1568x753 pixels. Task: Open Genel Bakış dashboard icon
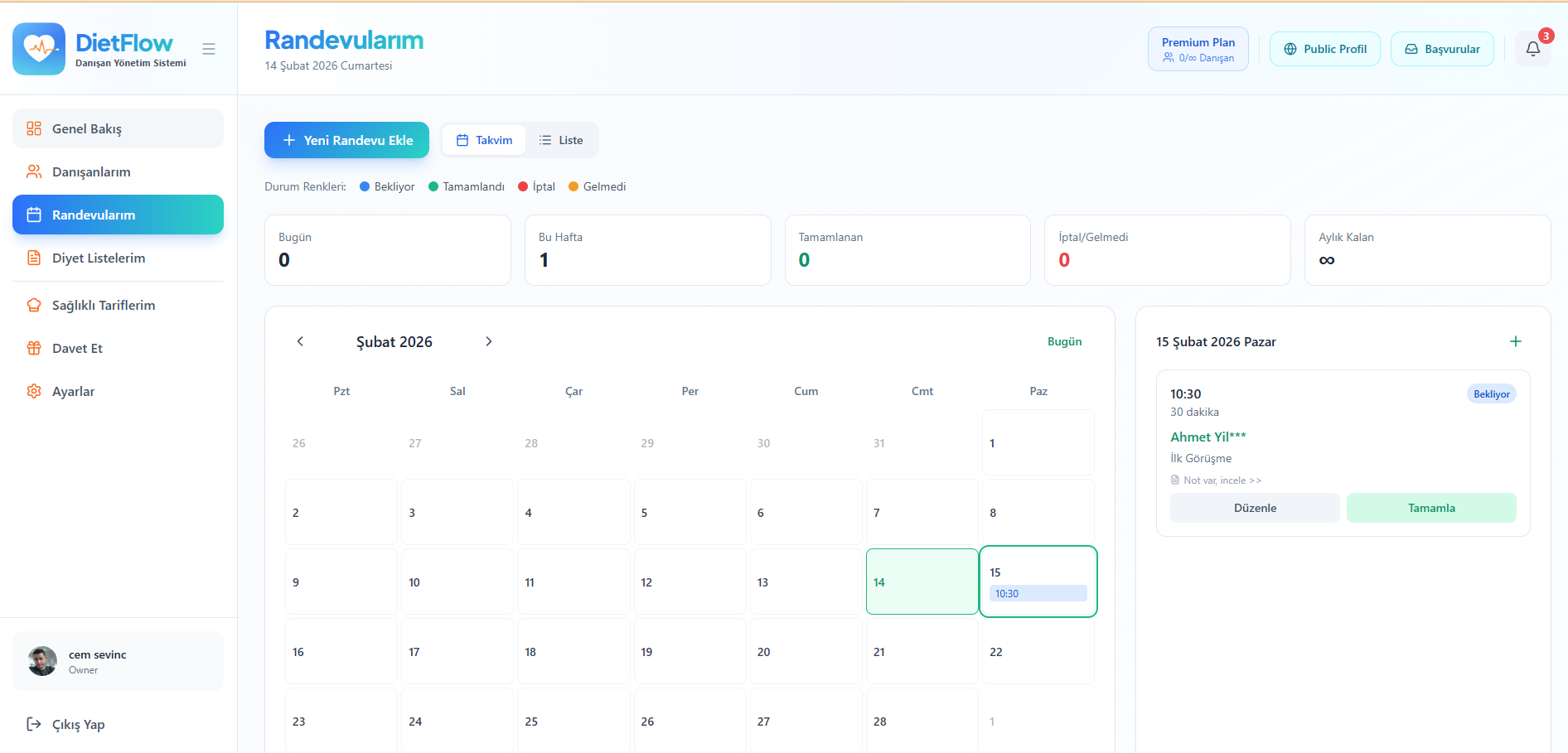[34, 128]
